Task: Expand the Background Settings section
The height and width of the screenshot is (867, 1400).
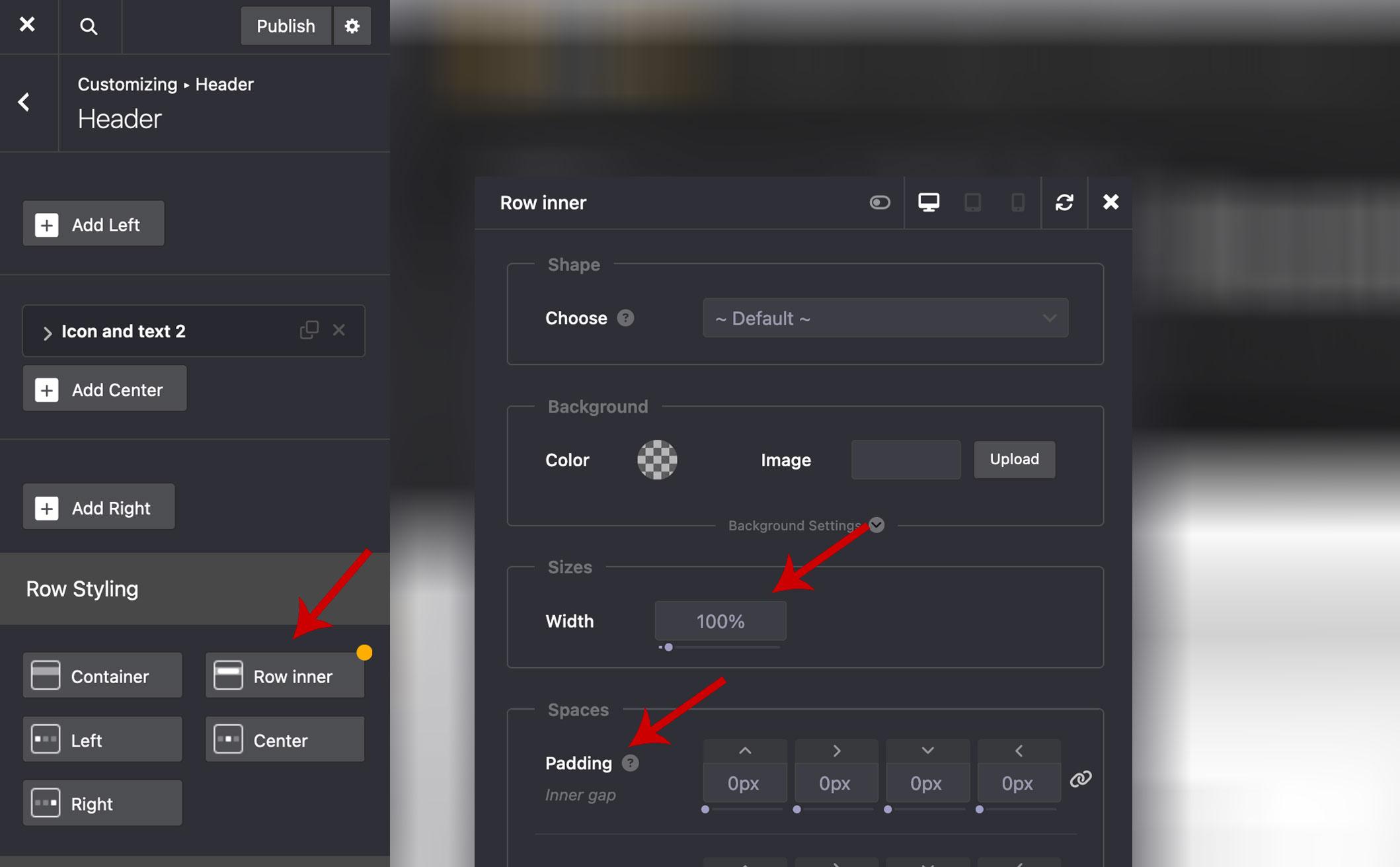Action: pos(876,525)
